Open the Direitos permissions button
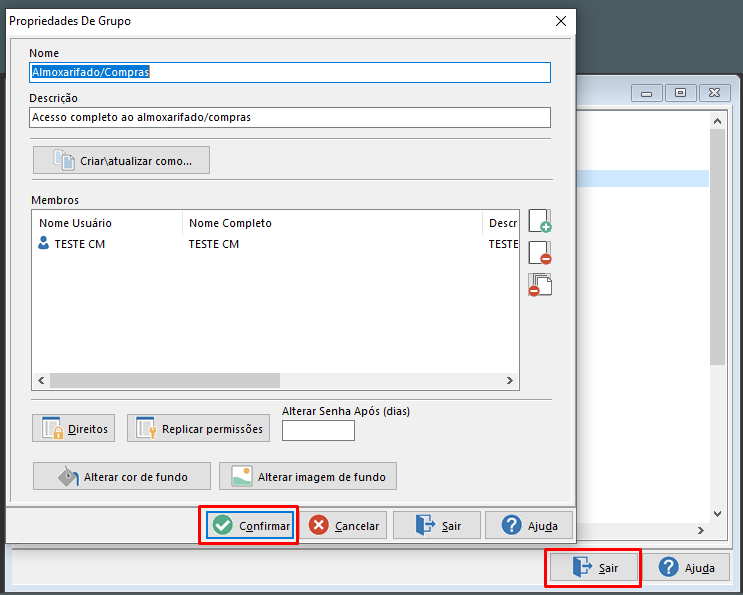Viewport: 743px width, 595px height. tap(73, 428)
